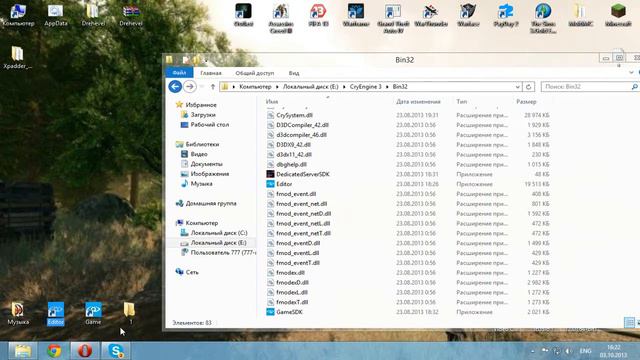This screenshot has width=640, height=360.
Task: Launch Google Chrome from the taskbar
Action: tap(54, 351)
